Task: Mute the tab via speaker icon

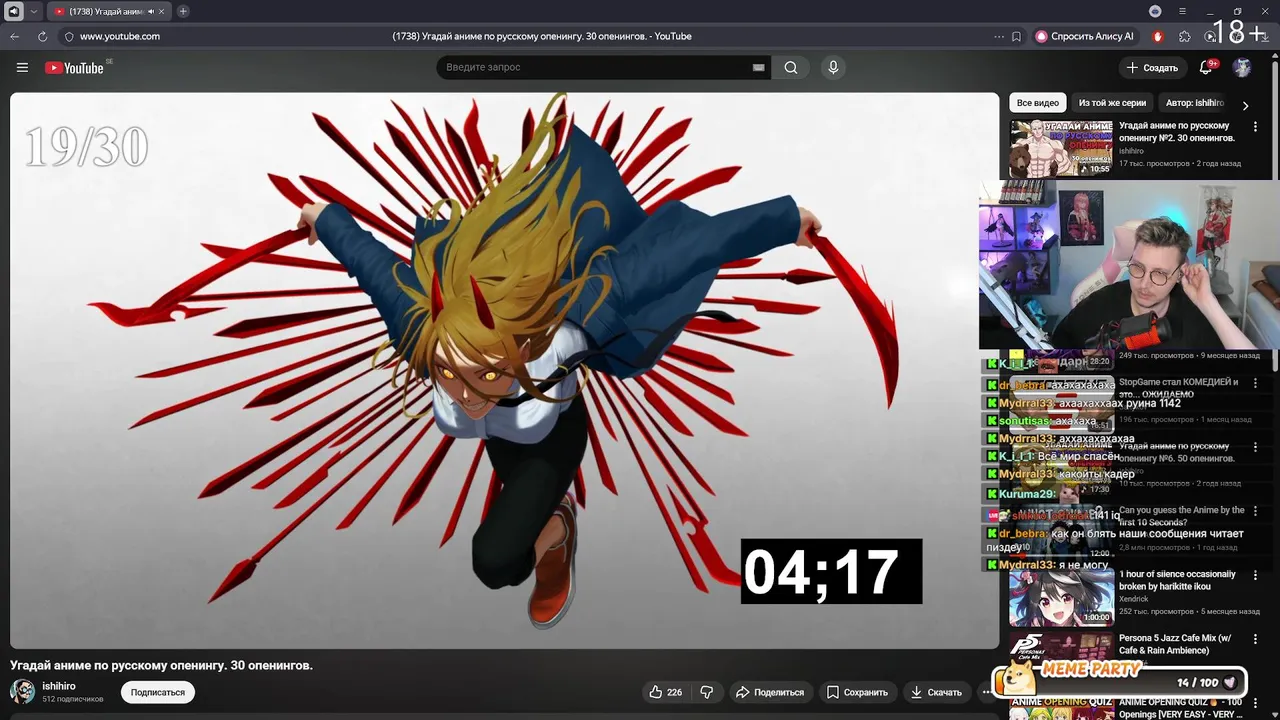Action: click(152, 11)
